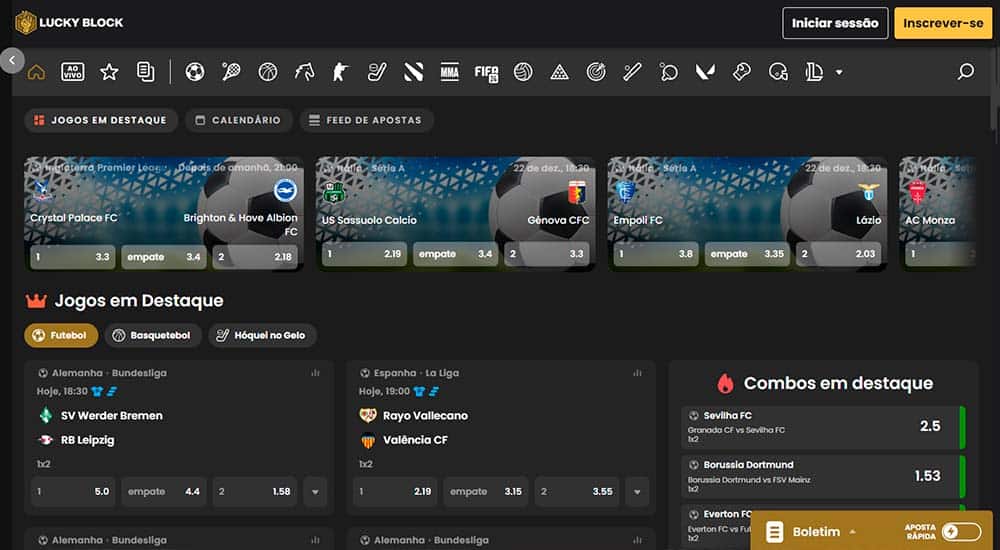The image size is (1000, 550).
Task: Select the horse racing sport icon
Action: pyautogui.click(x=304, y=72)
